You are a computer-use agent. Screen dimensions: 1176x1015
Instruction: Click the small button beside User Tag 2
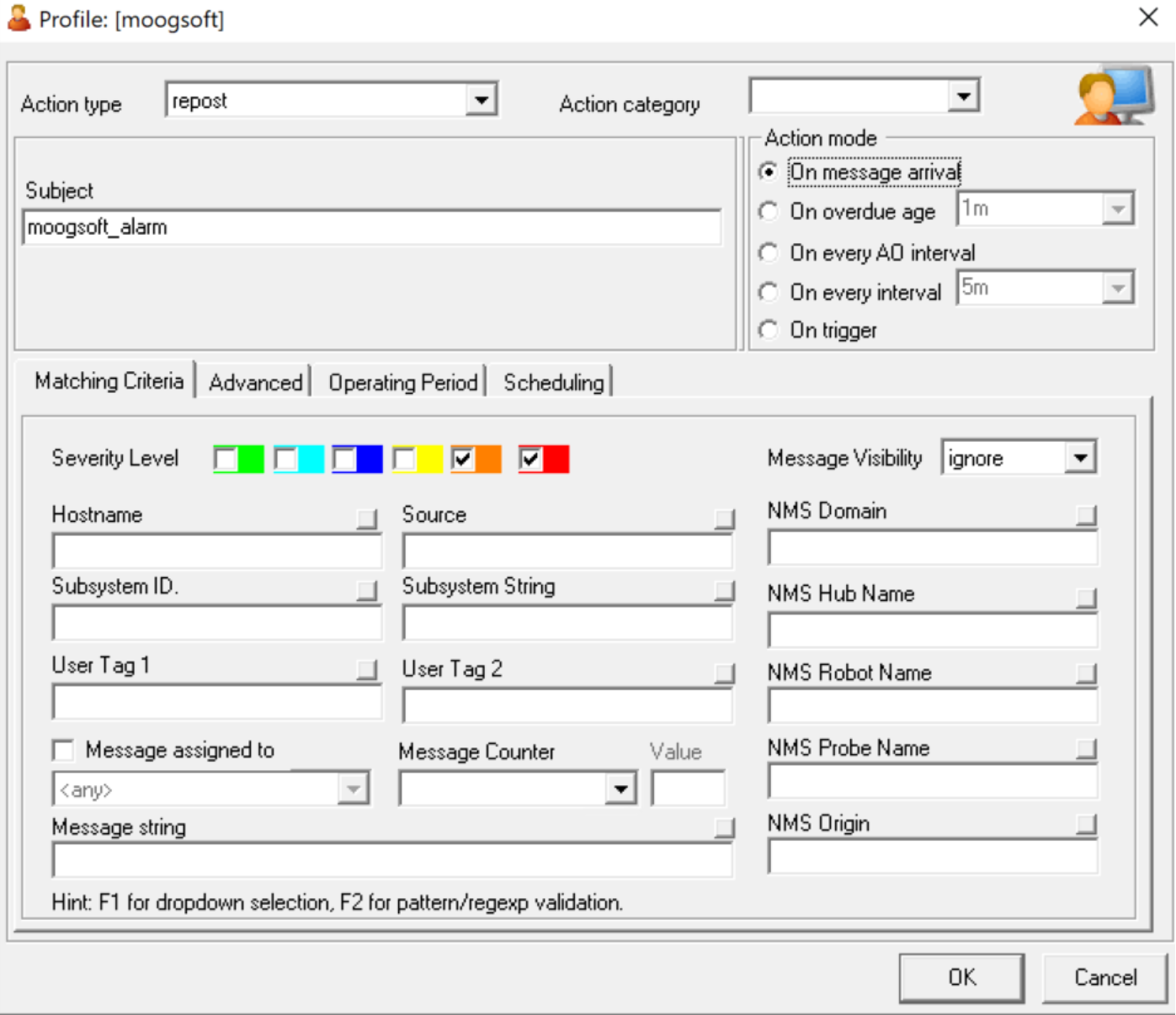click(724, 673)
